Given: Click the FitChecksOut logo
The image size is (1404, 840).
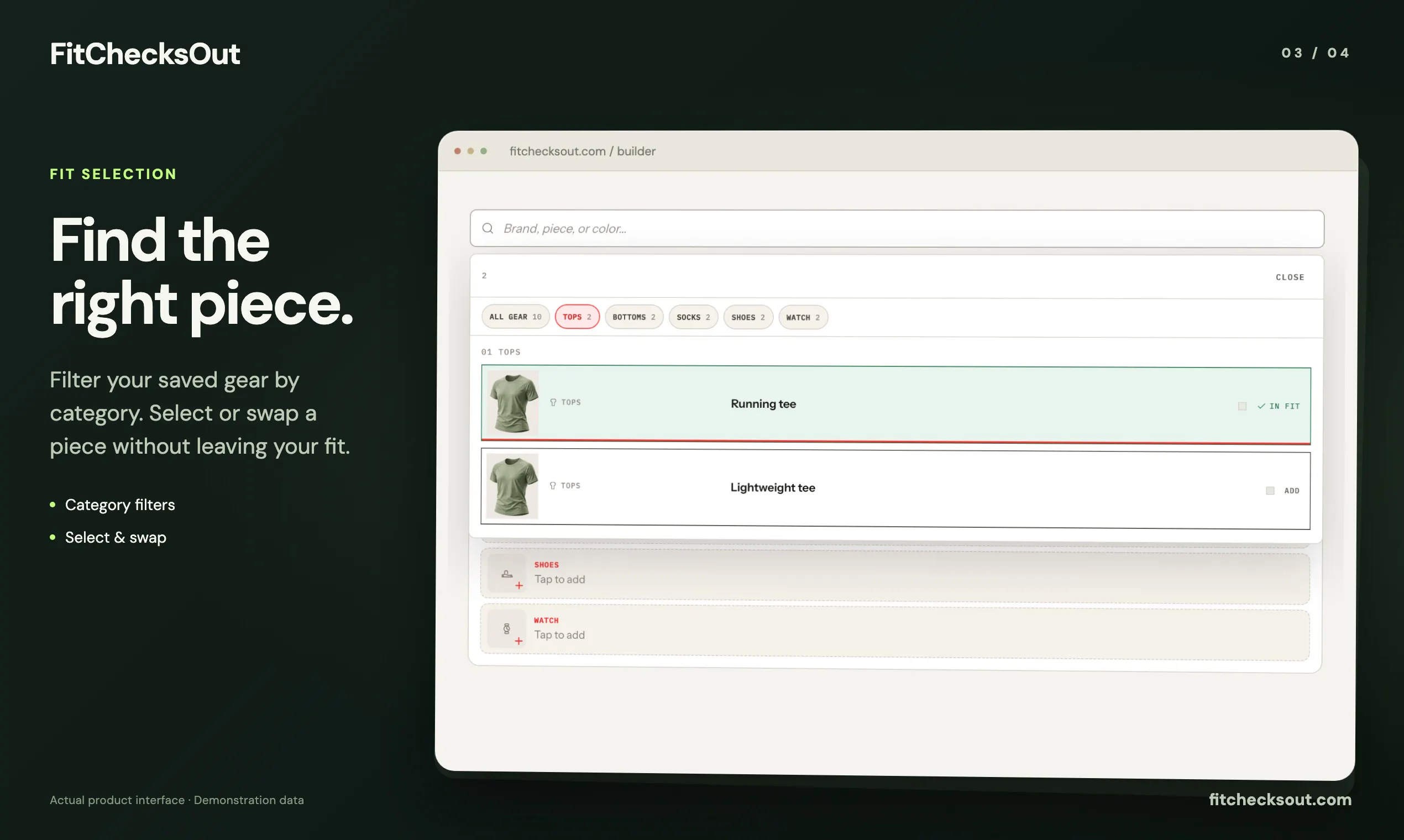Looking at the screenshot, I should 145,54.
